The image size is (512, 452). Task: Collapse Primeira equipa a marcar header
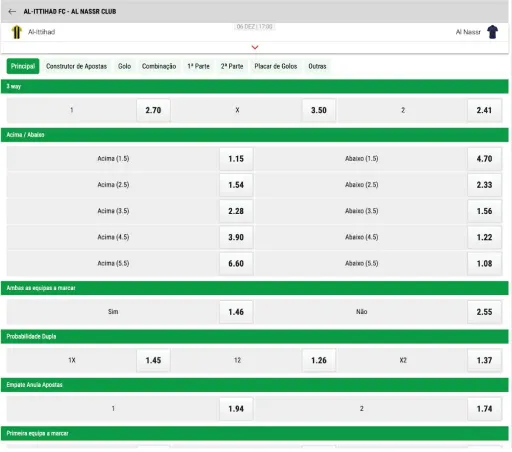tap(255, 433)
